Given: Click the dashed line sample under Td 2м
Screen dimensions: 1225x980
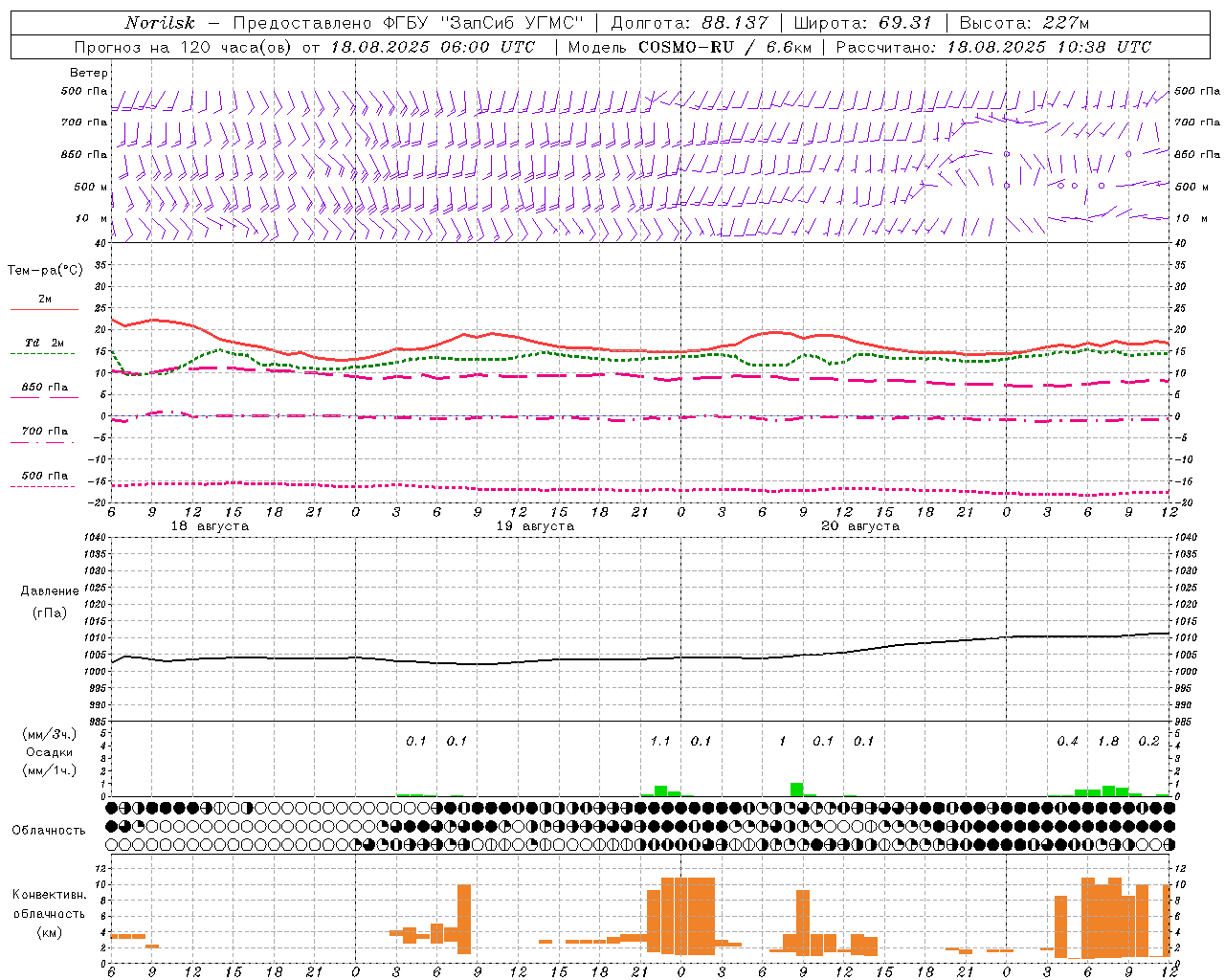Looking at the screenshot, I should coord(44,353).
